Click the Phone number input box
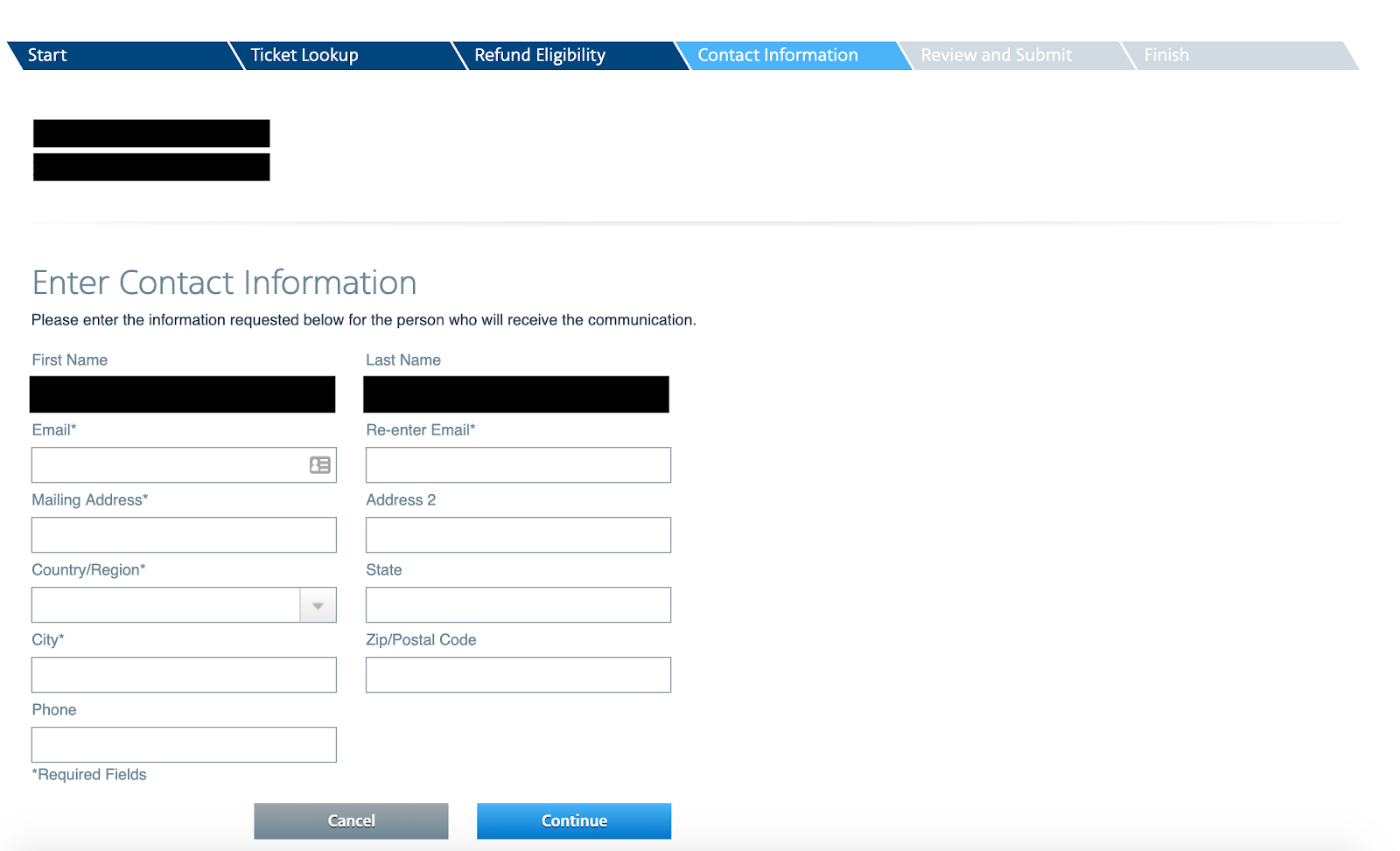Viewport: 1400px width, 851px height. tap(184, 744)
